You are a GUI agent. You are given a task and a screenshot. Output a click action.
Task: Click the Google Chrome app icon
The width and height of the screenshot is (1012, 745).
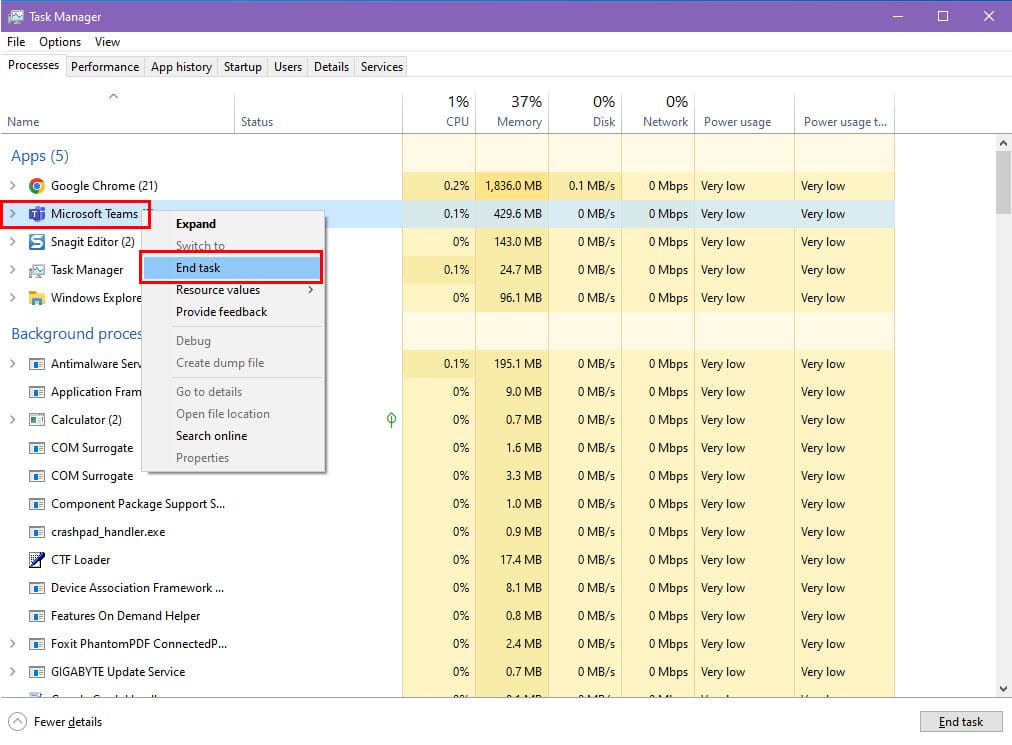(37, 186)
